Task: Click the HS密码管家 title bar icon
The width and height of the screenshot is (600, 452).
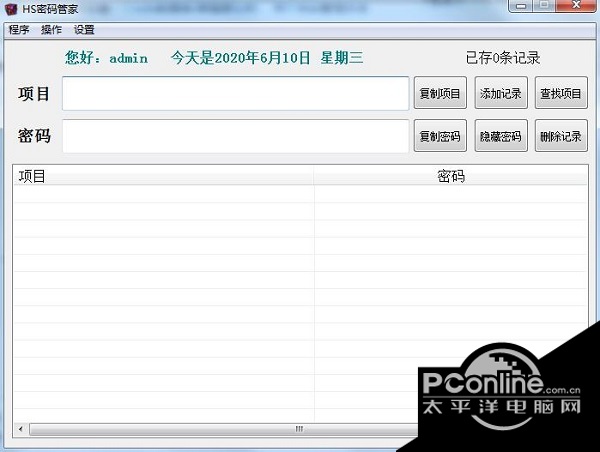Action: click(x=11, y=8)
